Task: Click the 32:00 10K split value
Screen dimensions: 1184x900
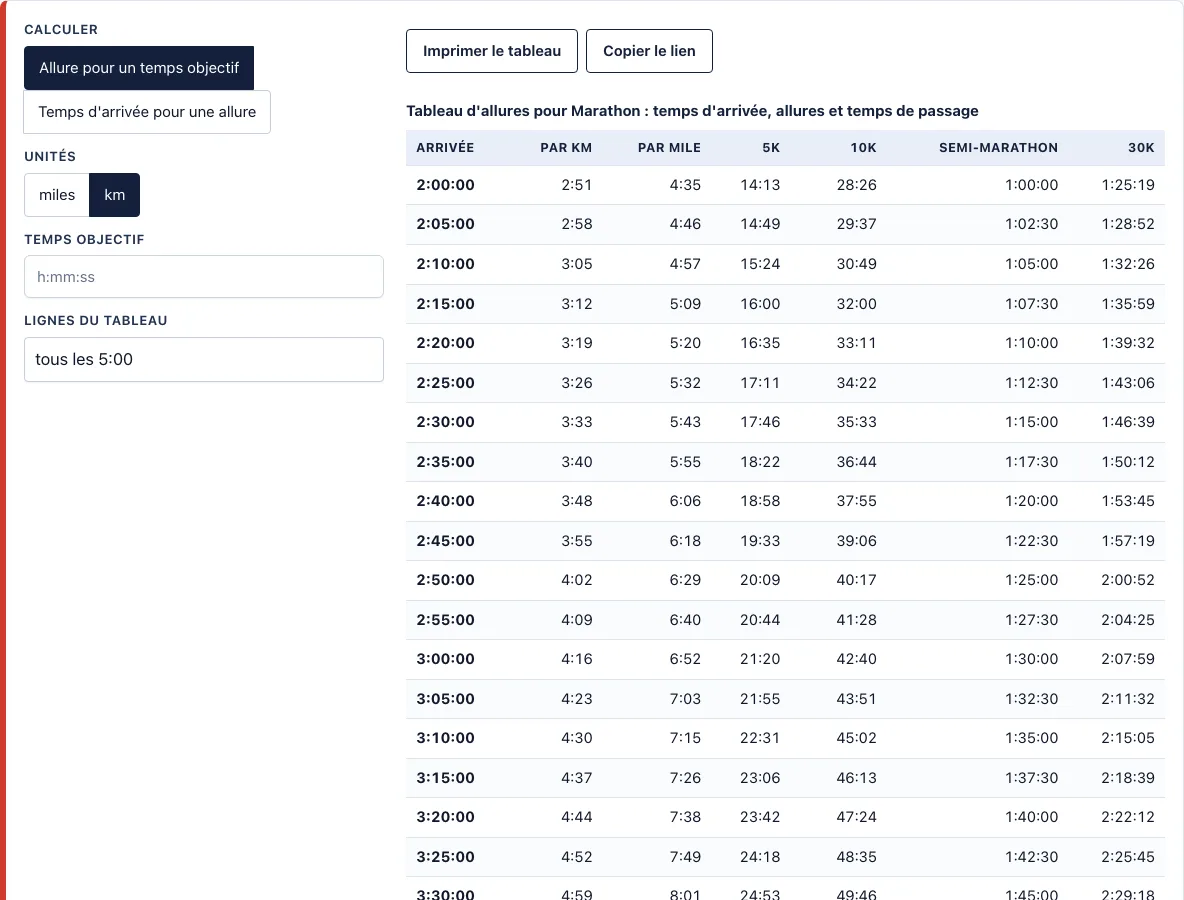Action: pyautogui.click(x=856, y=304)
